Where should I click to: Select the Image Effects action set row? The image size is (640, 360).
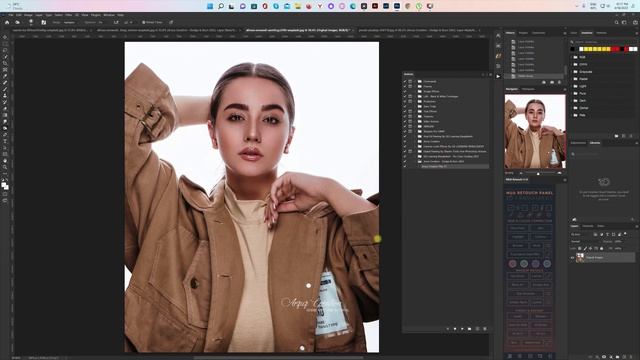447,91
